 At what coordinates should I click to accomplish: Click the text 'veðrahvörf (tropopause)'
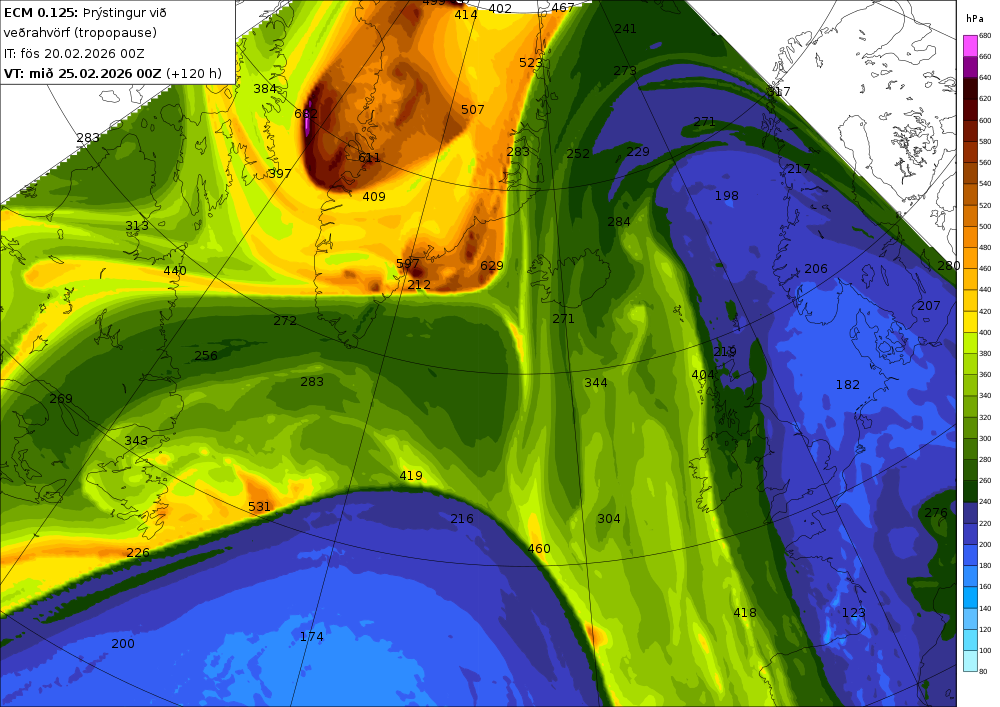click(80, 33)
